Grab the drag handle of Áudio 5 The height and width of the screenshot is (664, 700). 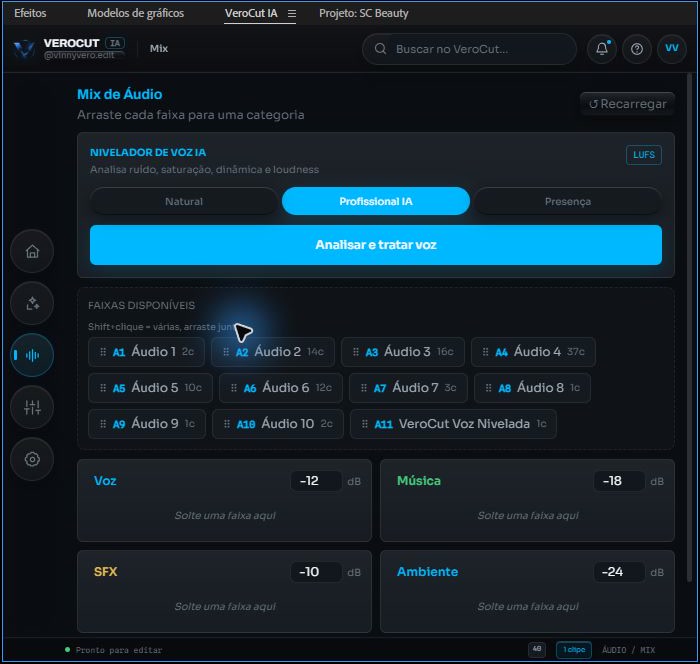click(103, 388)
